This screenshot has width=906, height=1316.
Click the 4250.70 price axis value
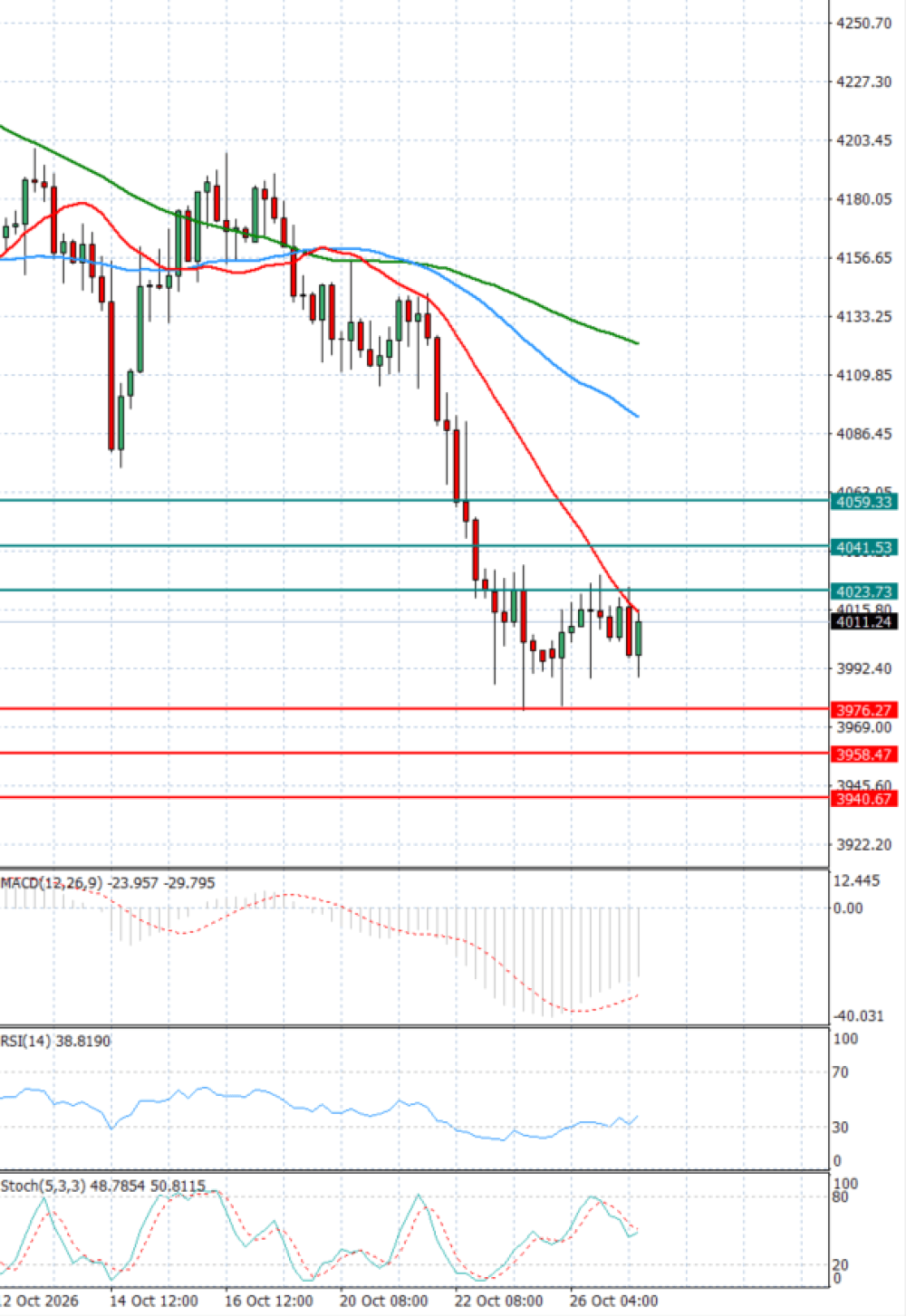pos(863,23)
